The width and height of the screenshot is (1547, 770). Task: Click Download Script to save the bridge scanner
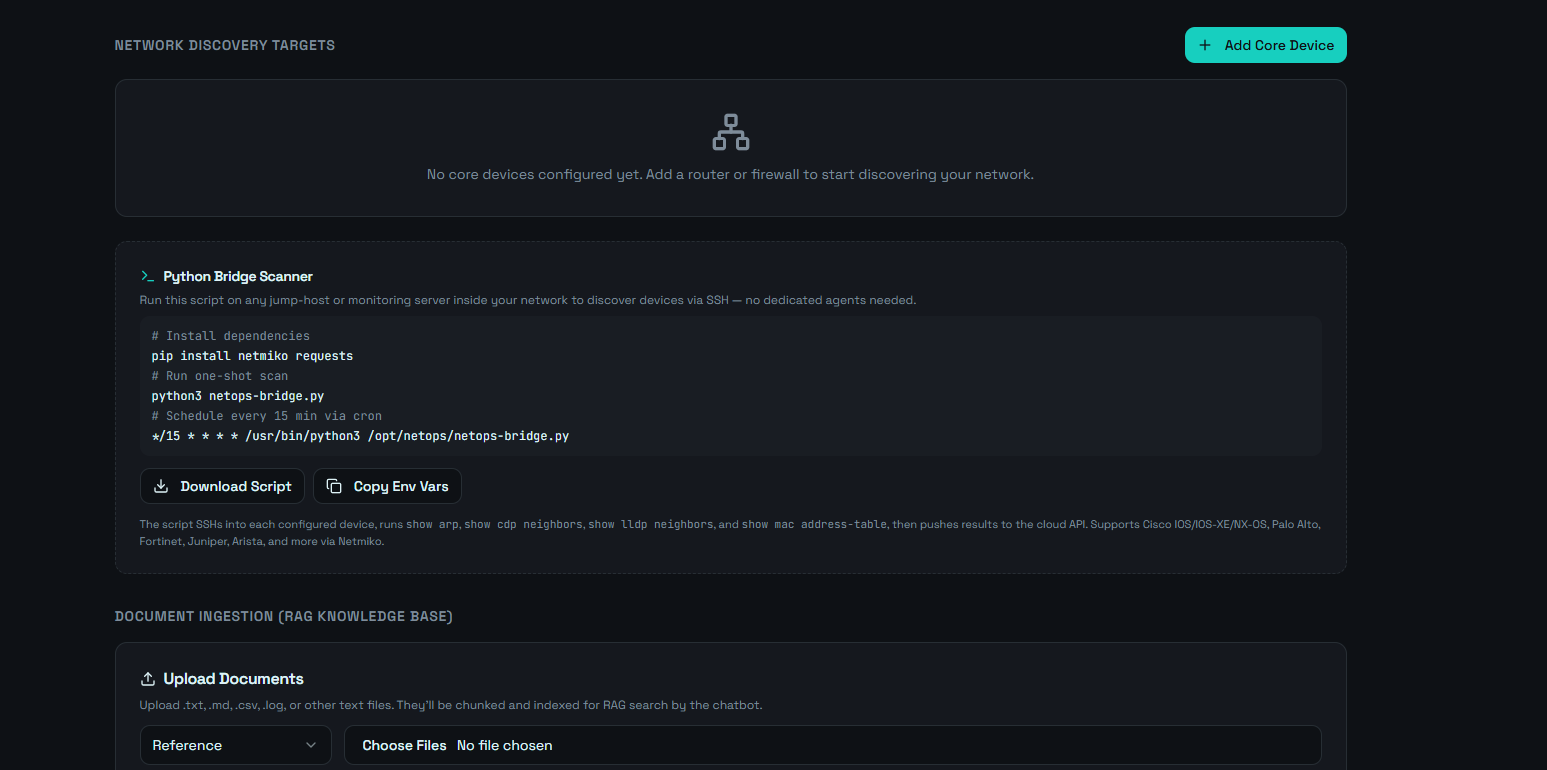pos(222,486)
